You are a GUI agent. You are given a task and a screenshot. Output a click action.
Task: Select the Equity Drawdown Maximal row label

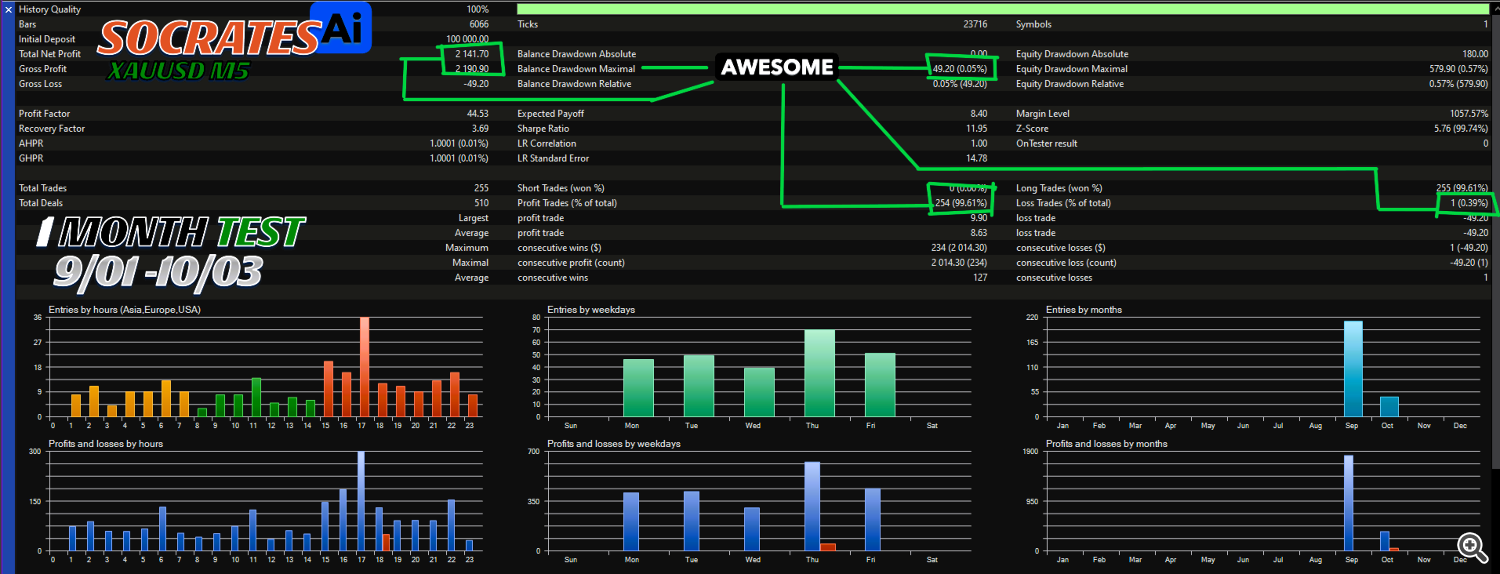(x=1071, y=69)
